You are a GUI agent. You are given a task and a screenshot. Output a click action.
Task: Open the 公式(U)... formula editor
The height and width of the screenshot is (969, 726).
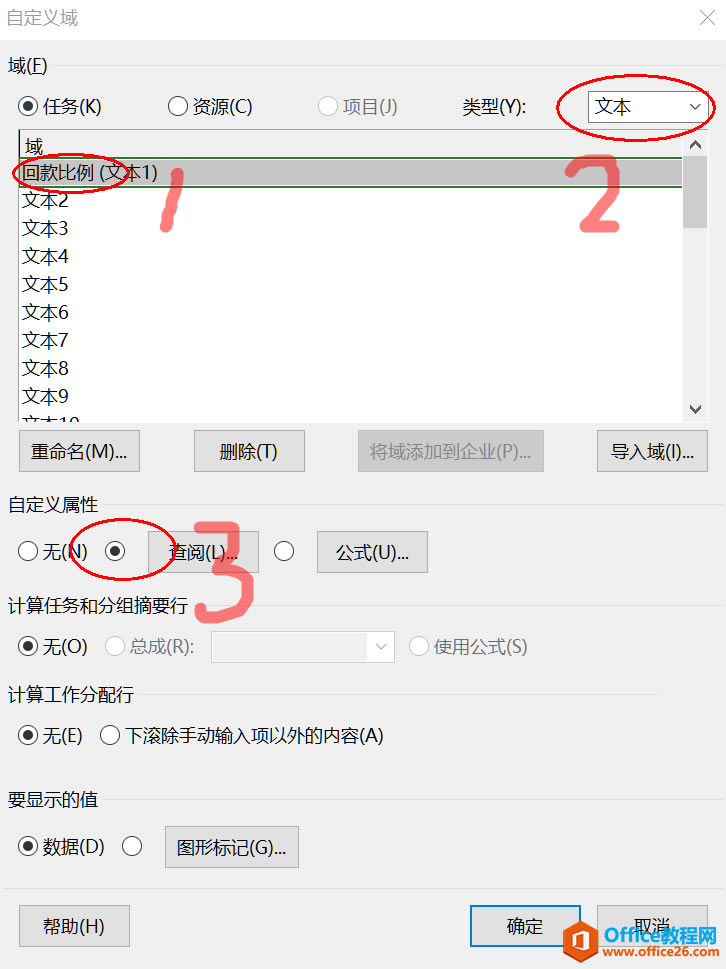[x=372, y=552]
